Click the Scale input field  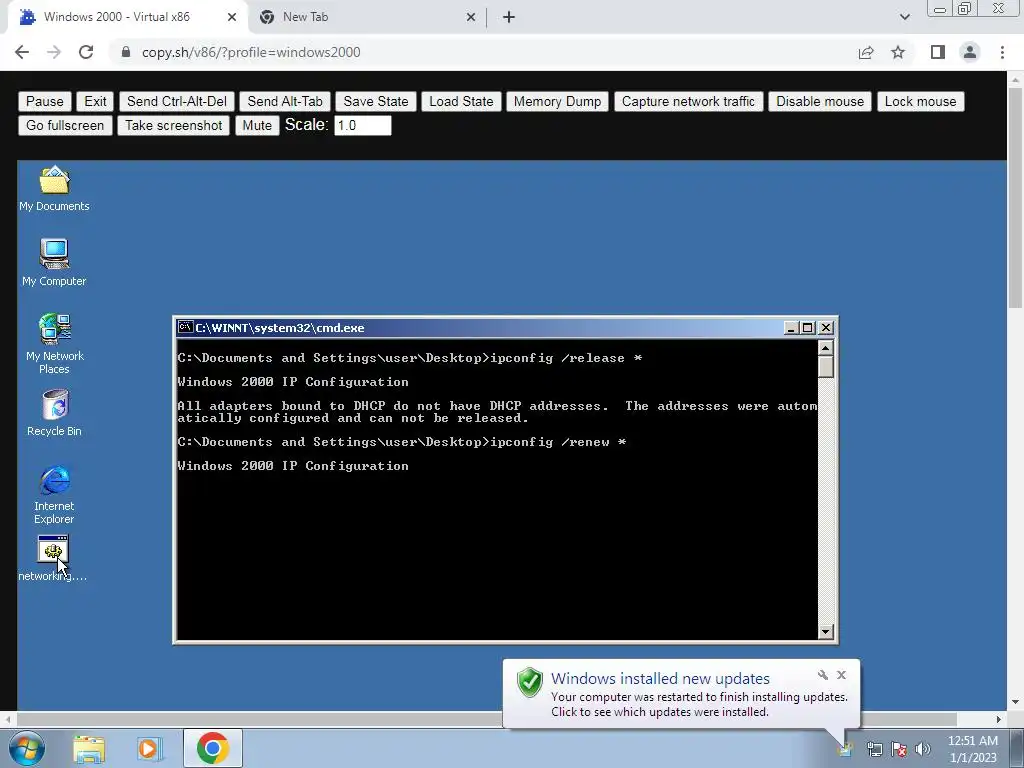coord(362,125)
